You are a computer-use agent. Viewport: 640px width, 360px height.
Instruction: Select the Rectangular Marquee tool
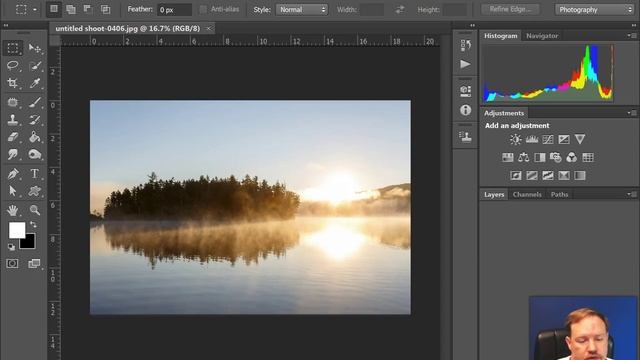(13, 48)
